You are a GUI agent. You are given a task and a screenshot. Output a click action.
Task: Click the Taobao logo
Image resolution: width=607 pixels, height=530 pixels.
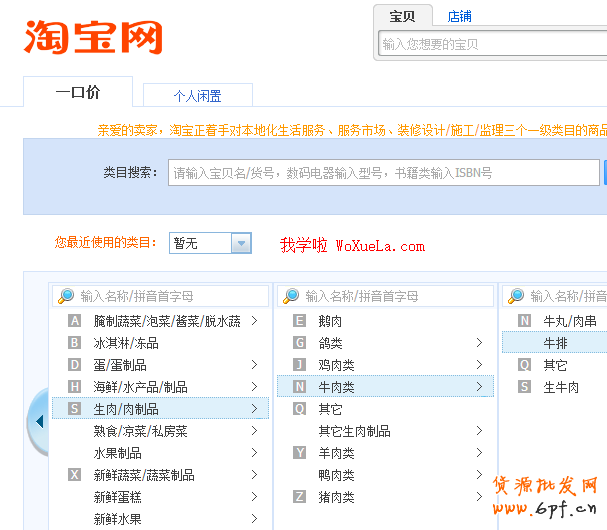pos(93,37)
